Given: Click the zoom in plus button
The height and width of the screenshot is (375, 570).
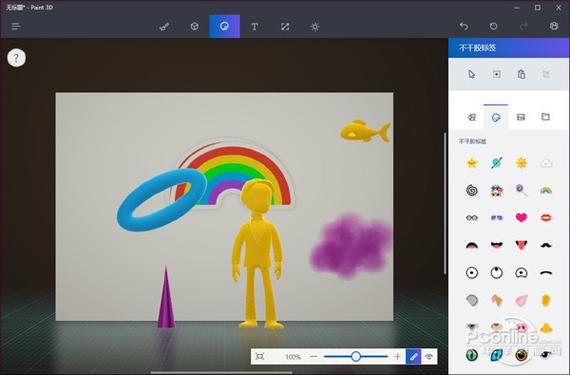Looking at the screenshot, I should coord(397,356).
